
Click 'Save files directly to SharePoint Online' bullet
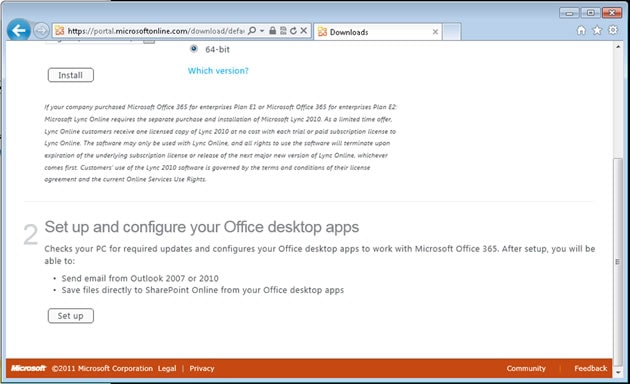tap(202, 290)
